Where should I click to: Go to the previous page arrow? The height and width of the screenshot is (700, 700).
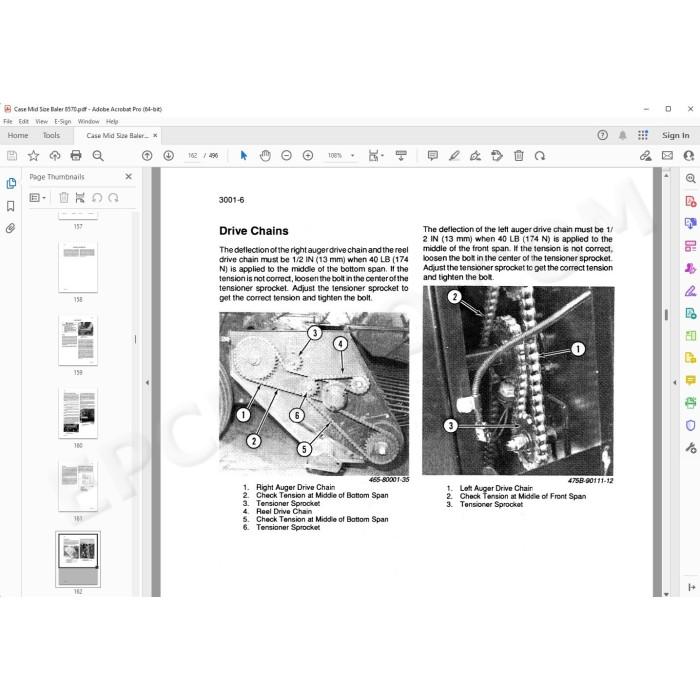147,155
